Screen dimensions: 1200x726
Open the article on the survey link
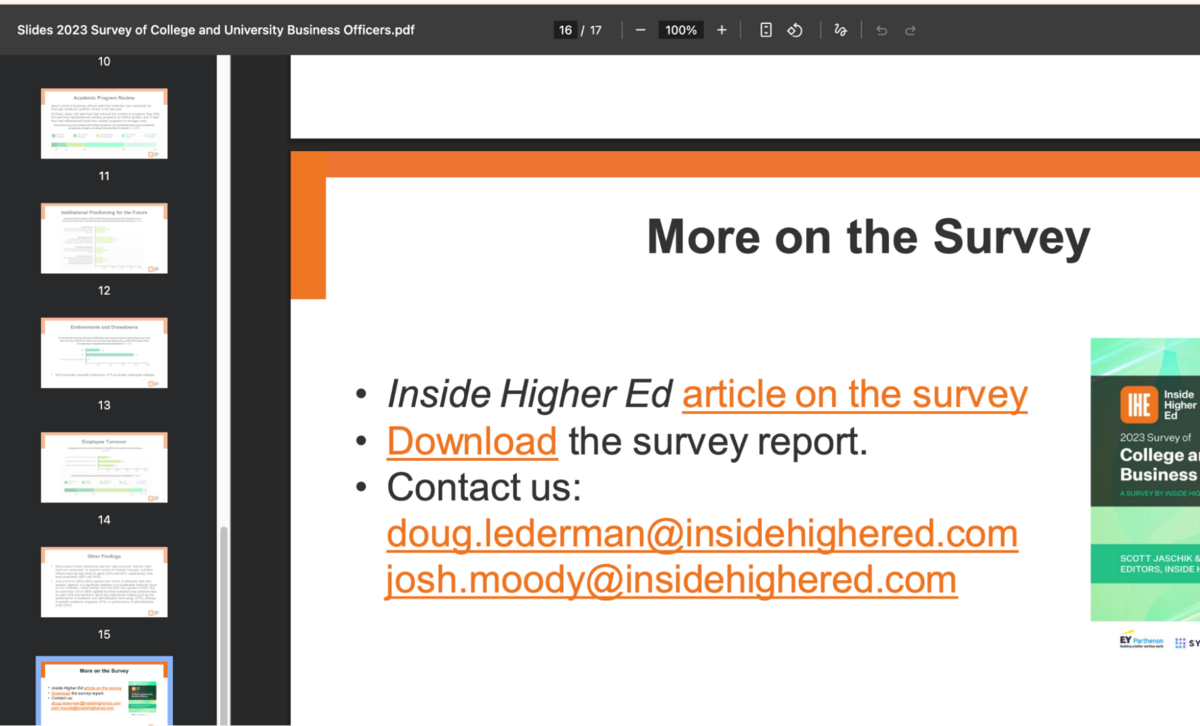click(854, 393)
